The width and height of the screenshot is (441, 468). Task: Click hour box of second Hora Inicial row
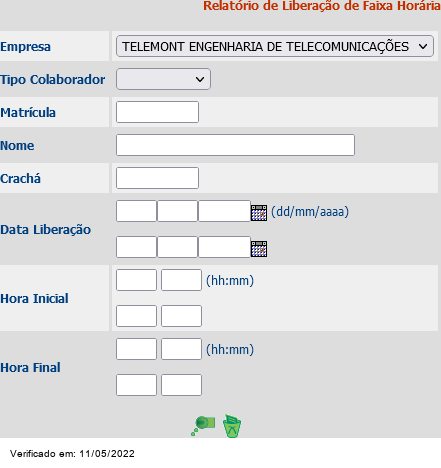click(x=136, y=316)
